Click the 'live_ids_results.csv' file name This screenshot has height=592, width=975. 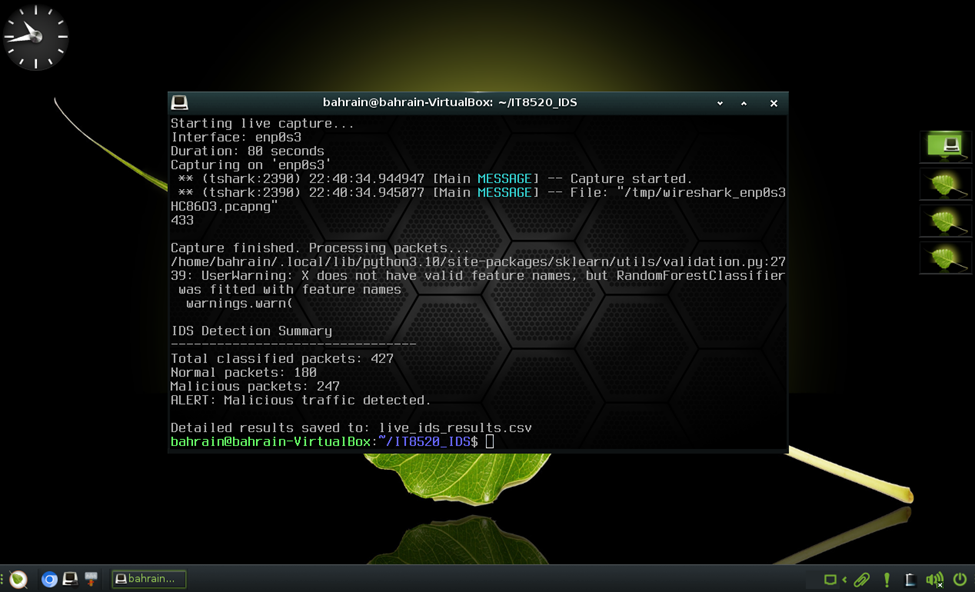pos(455,428)
